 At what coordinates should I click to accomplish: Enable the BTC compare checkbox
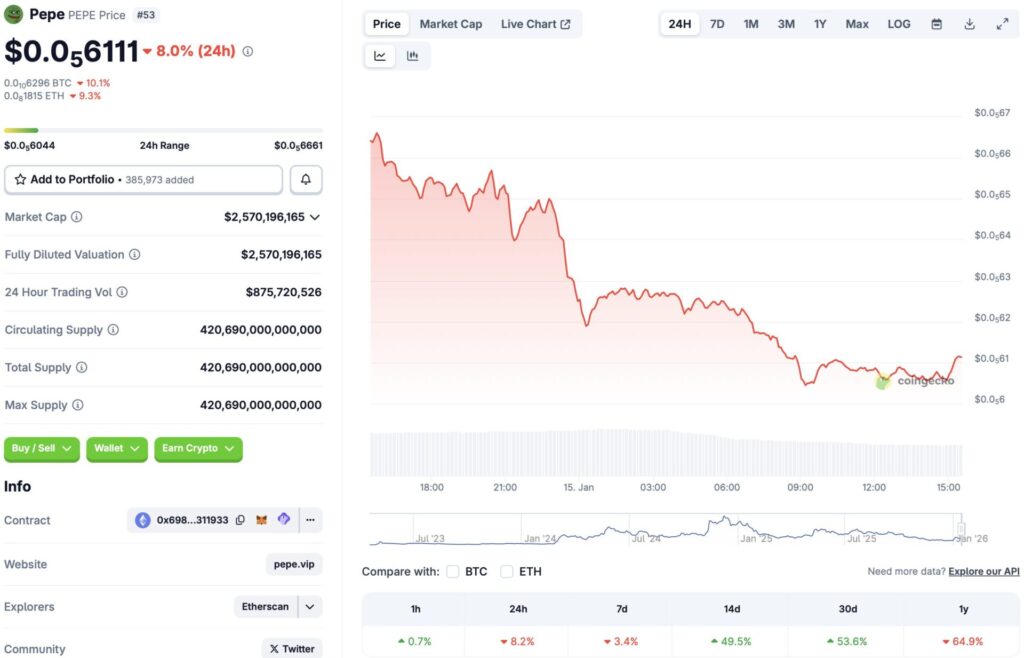point(452,572)
